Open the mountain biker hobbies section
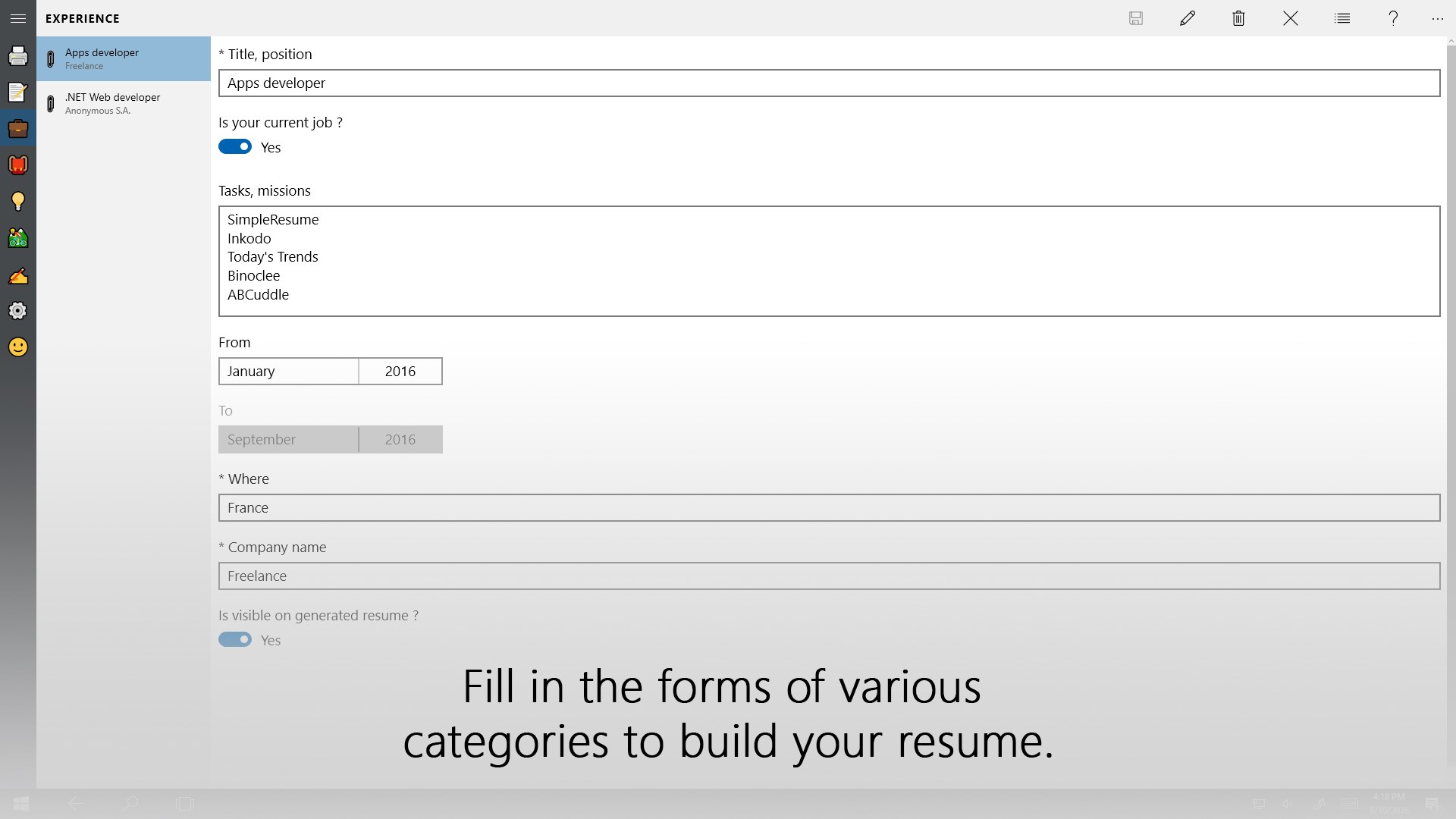The height and width of the screenshot is (819, 1456). tap(18, 238)
